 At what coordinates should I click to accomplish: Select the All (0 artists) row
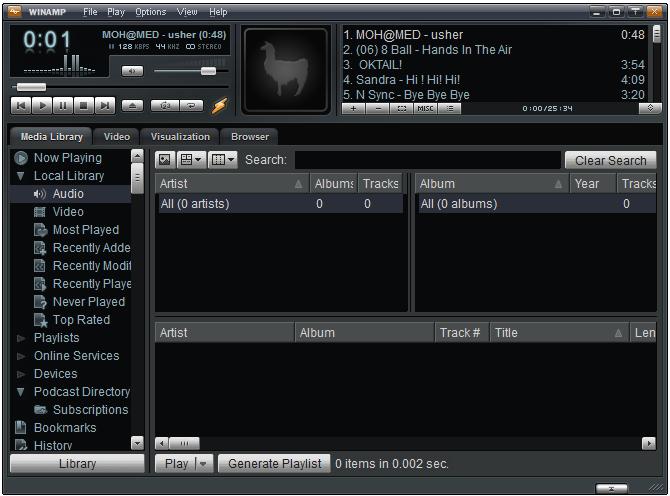pyautogui.click(x=279, y=204)
